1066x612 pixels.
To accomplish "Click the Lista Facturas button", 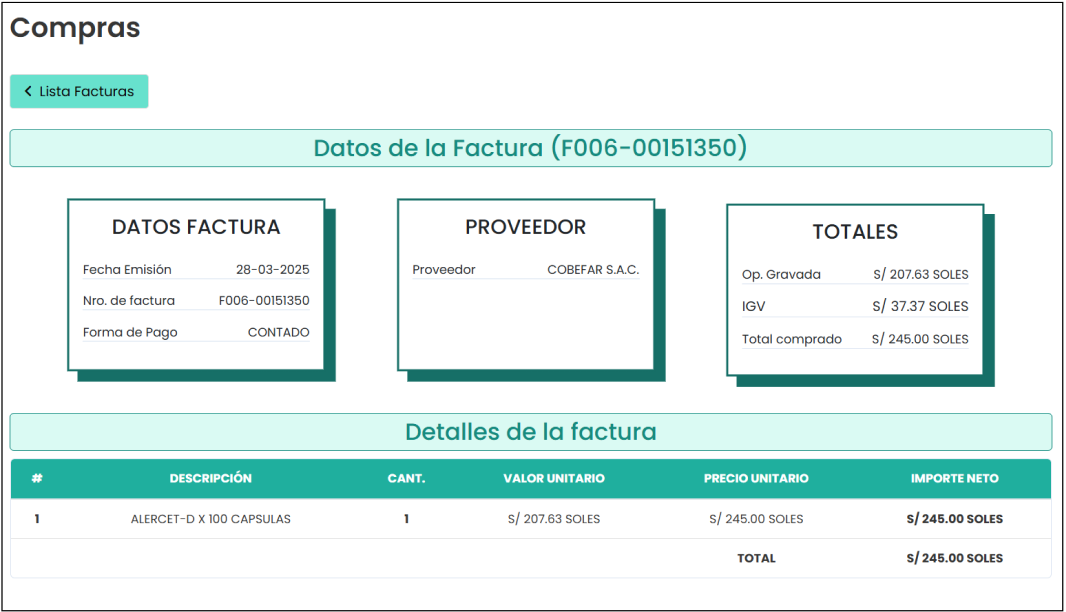I will pyautogui.click(x=79, y=91).
